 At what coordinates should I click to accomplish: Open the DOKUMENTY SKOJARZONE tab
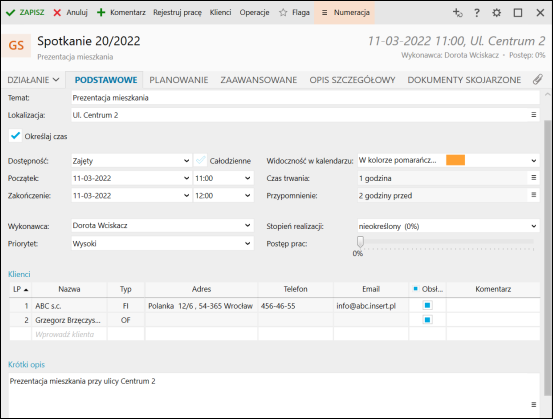coord(464,80)
